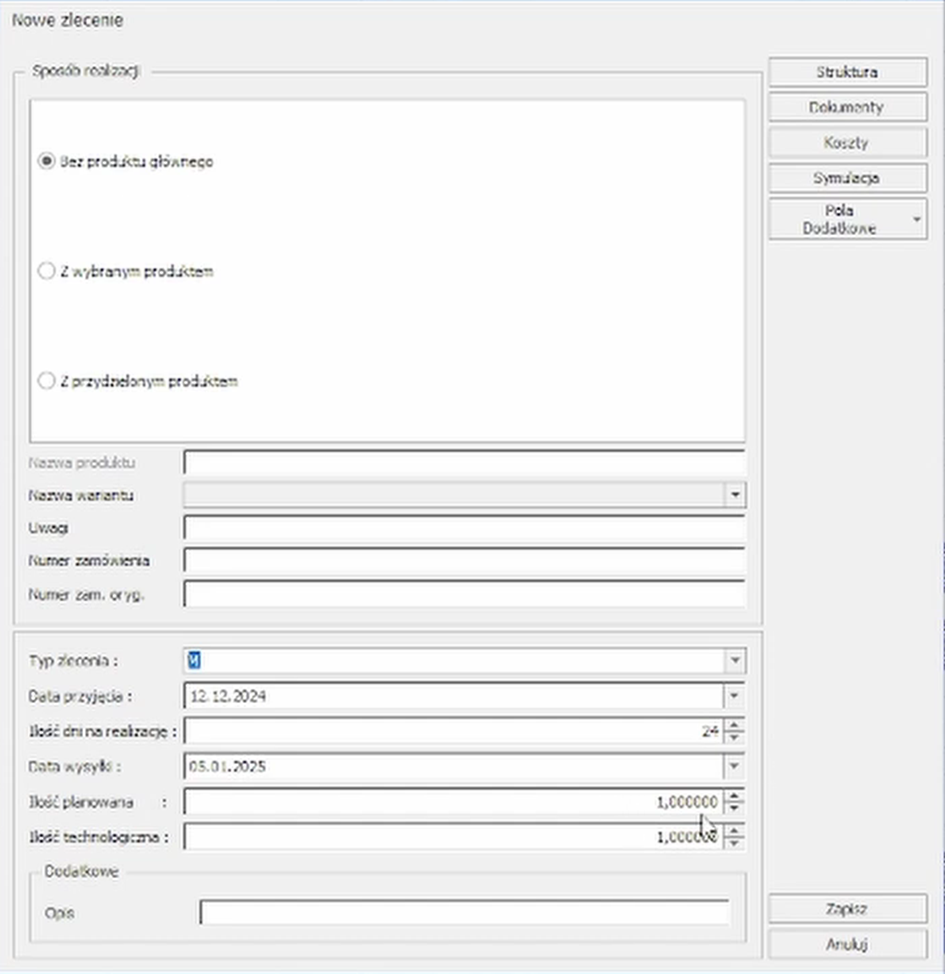Viewport: 945px width, 974px height.
Task: Select "Z wybranym produktem" radio option
Action: click(x=46, y=271)
